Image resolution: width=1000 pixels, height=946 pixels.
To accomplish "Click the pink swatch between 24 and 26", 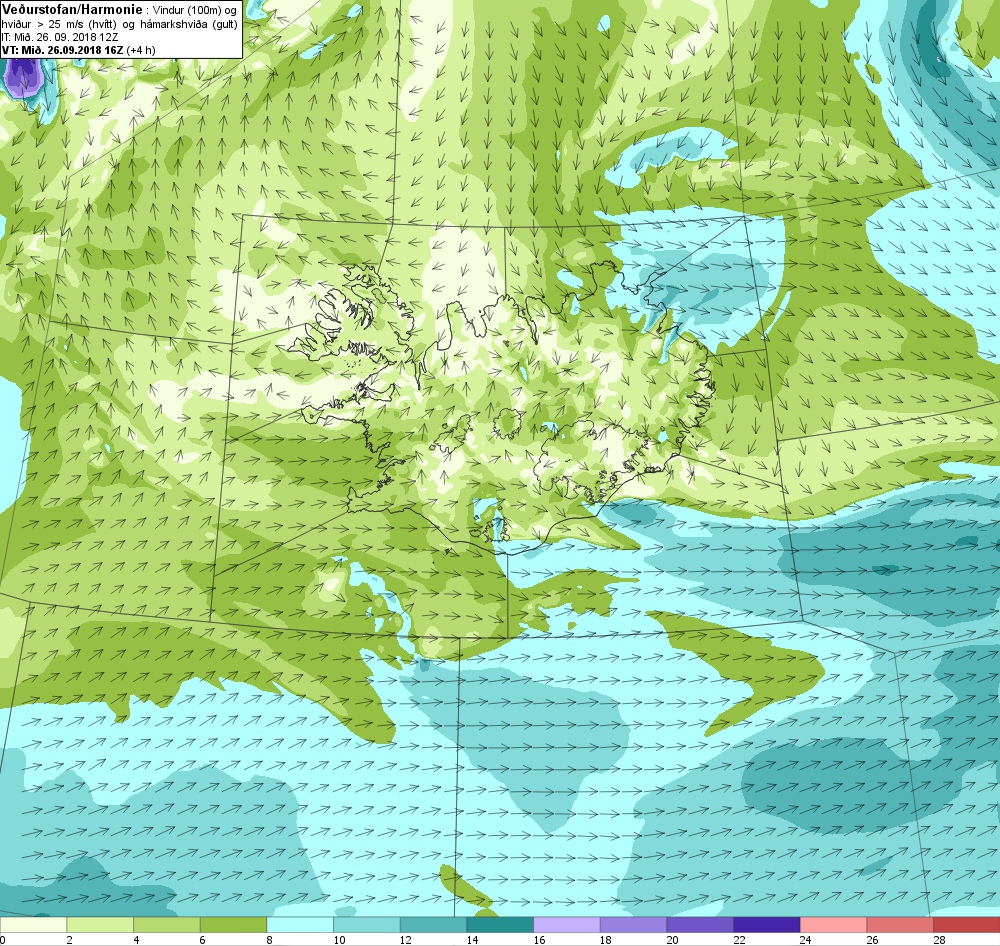I will point(833,925).
